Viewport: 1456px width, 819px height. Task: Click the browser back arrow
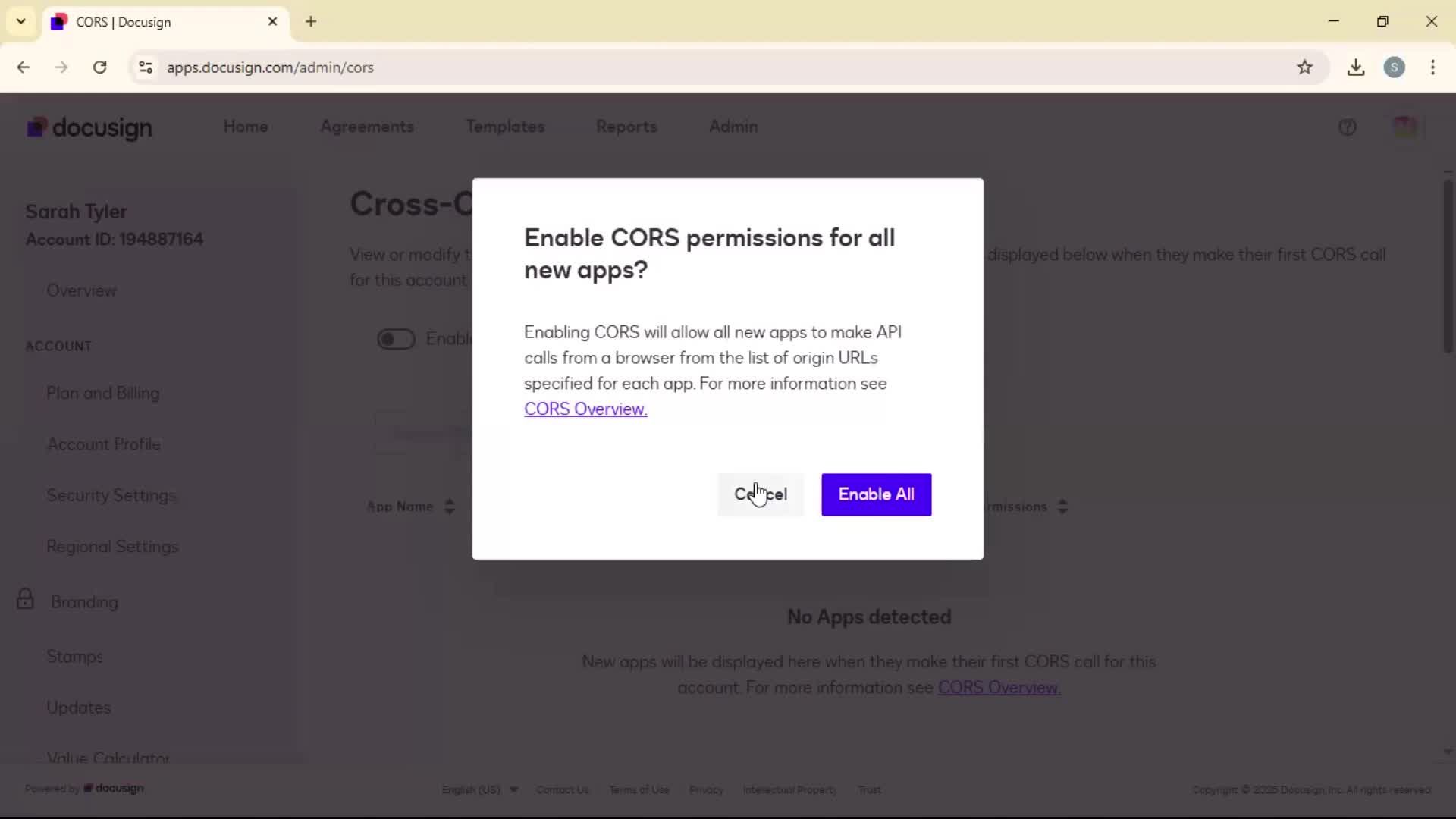tap(24, 67)
